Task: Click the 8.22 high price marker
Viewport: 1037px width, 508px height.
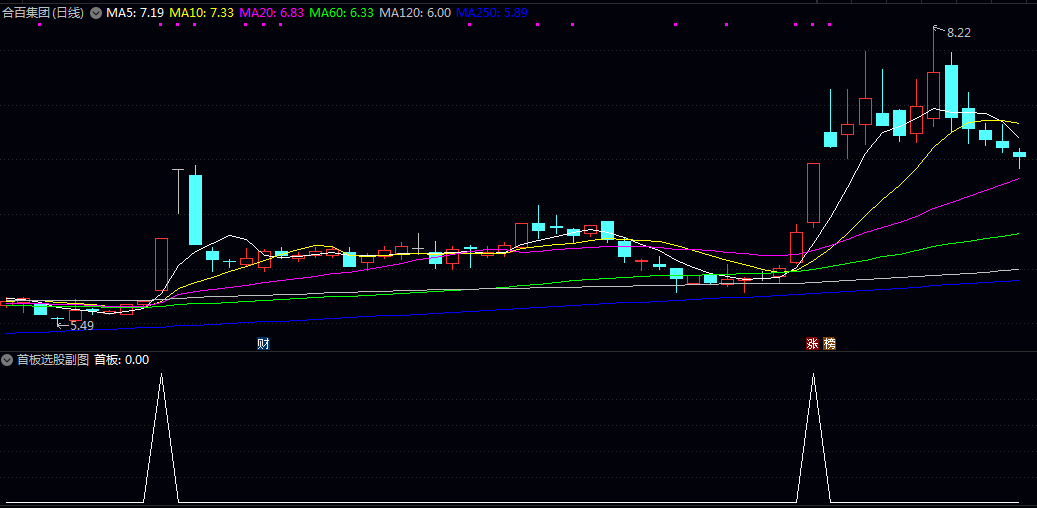Action: 958,33
